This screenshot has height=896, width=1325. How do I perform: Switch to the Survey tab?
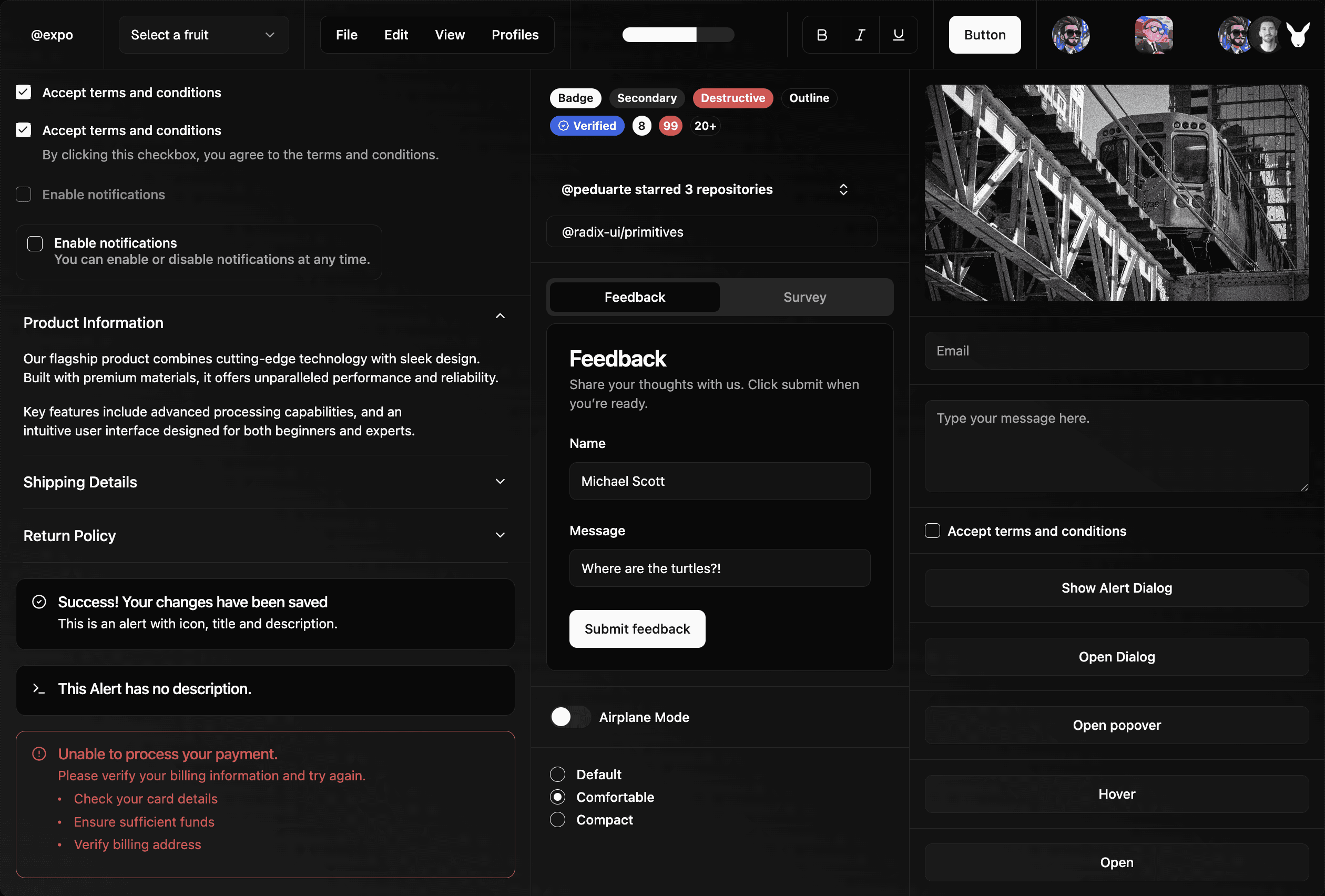(804, 297)
